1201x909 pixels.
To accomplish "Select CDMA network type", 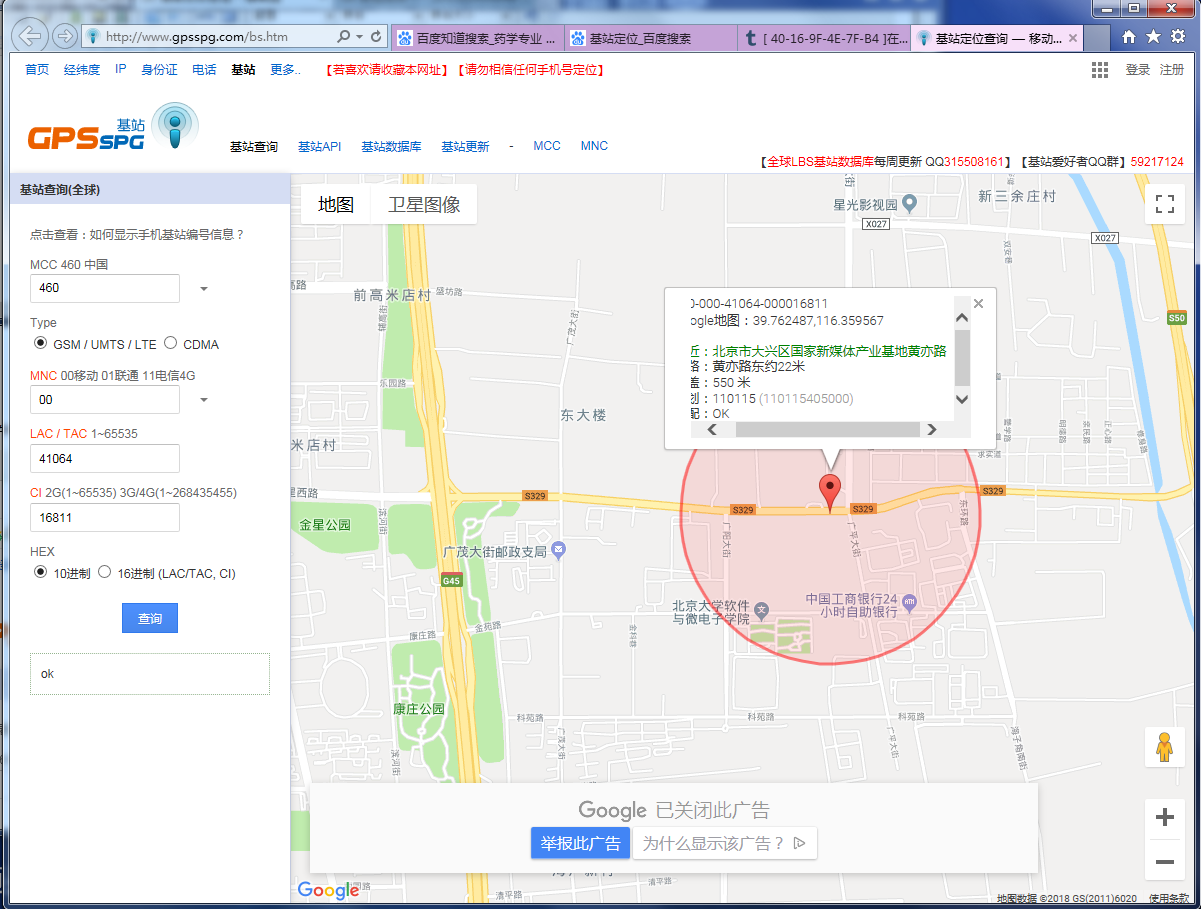I will coord(170,343).
